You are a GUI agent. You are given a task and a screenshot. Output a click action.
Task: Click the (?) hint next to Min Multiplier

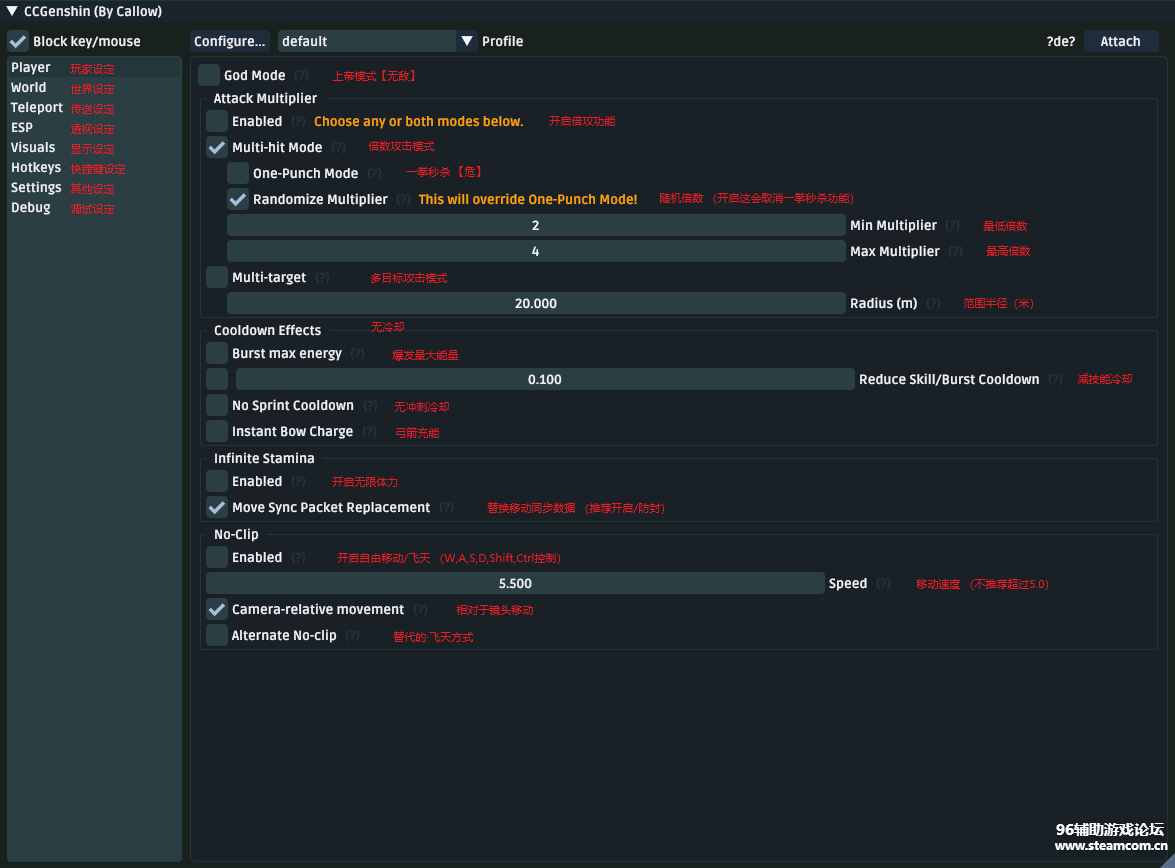952,226
